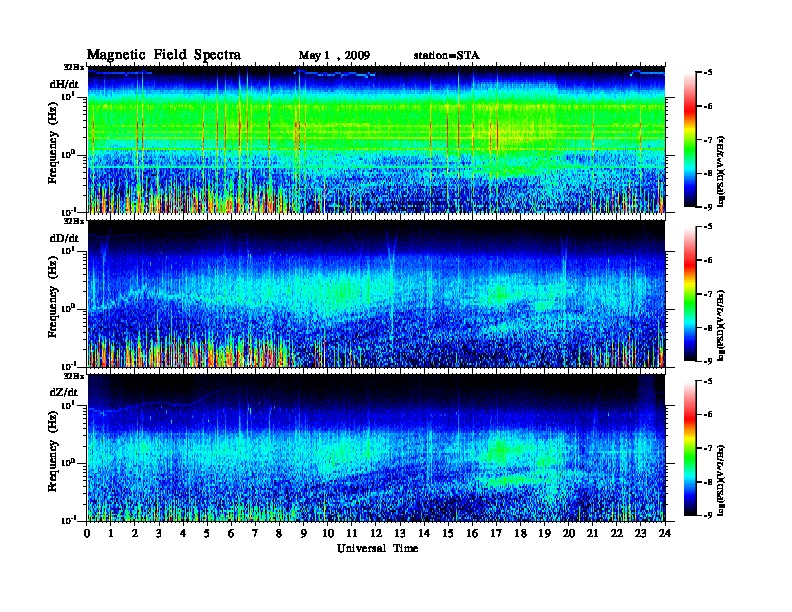Click the color bar beside dD/dt panel

(x=690, y=294)
